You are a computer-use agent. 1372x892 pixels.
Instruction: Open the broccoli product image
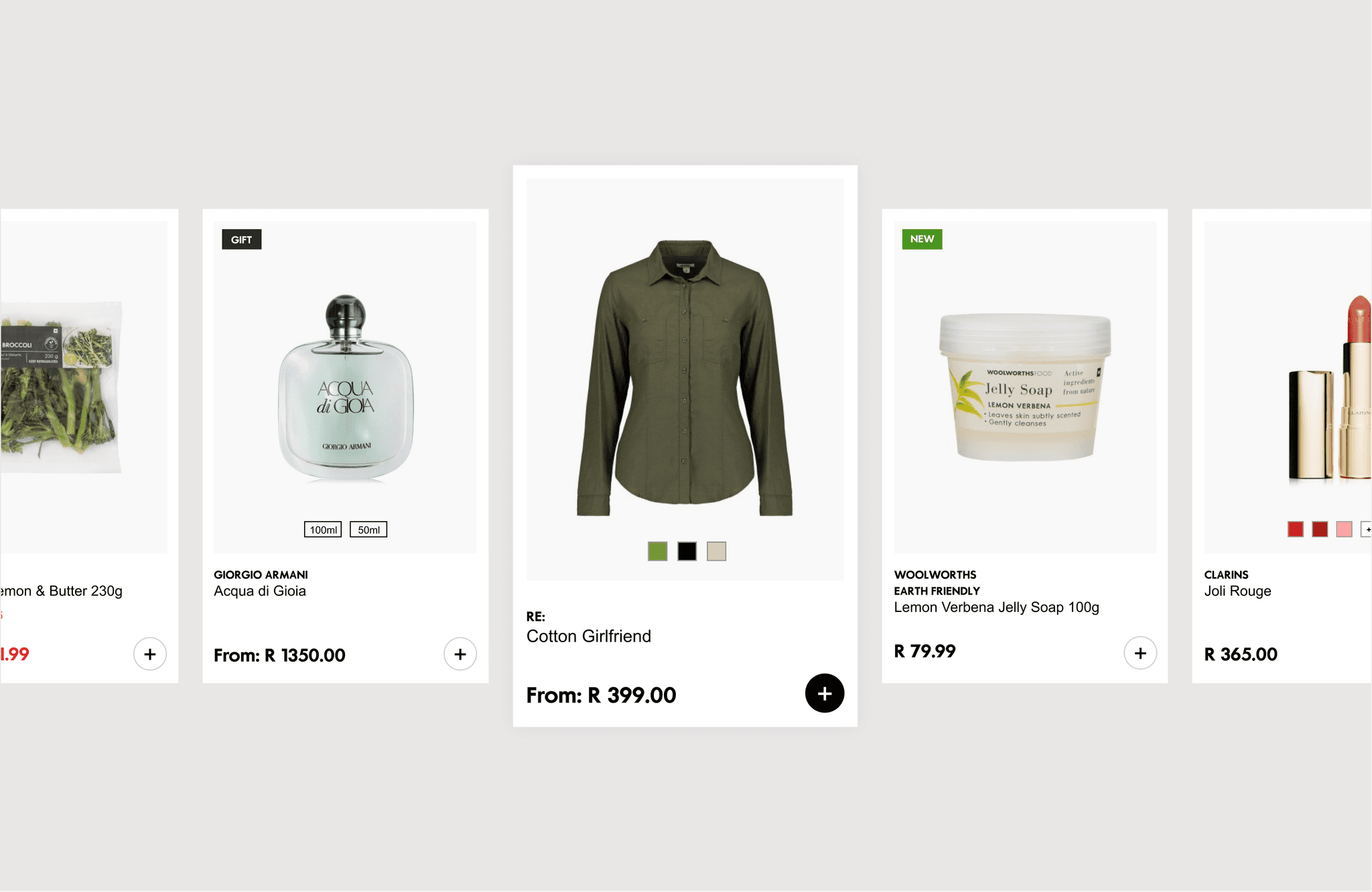(x=62, y=387)
